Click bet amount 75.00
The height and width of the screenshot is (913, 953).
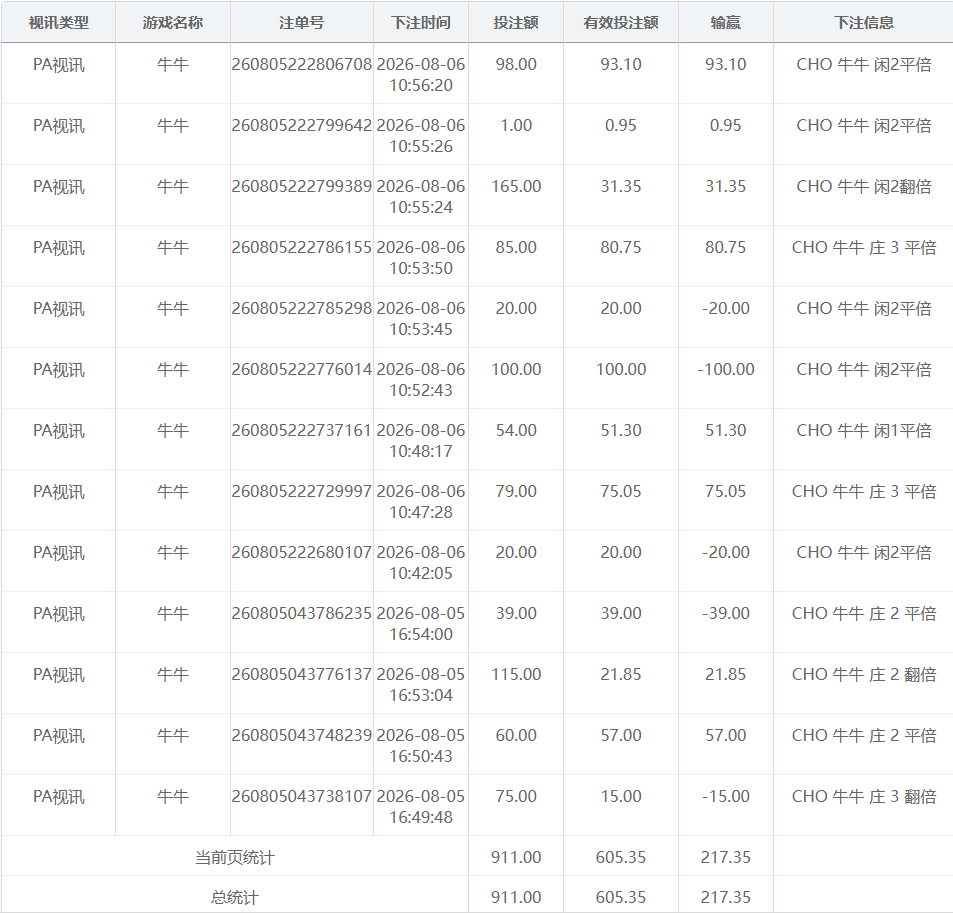click(x=516, y=796)
